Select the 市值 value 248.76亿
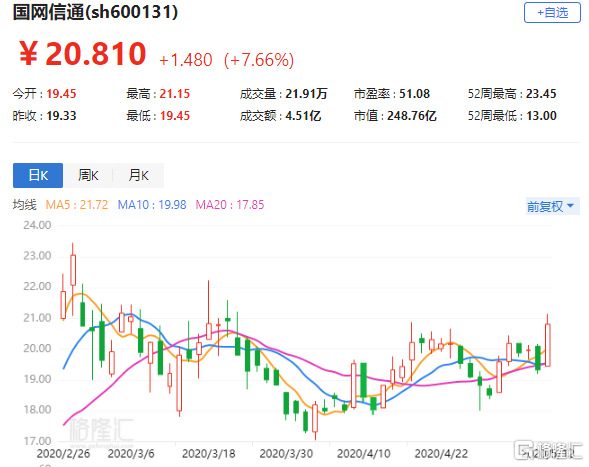 (x=412, y=116)
